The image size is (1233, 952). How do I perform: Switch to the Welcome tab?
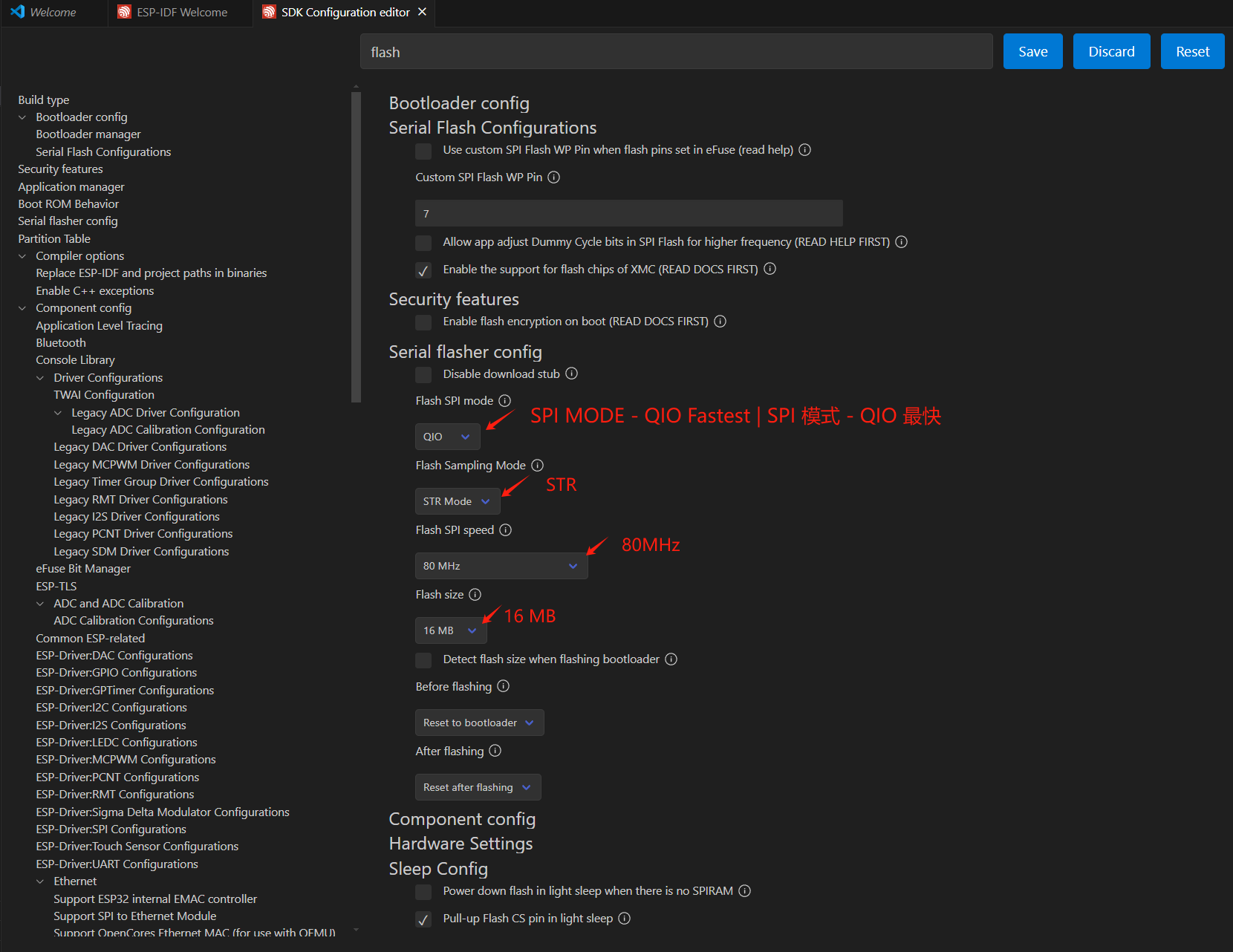pos(52,12)
